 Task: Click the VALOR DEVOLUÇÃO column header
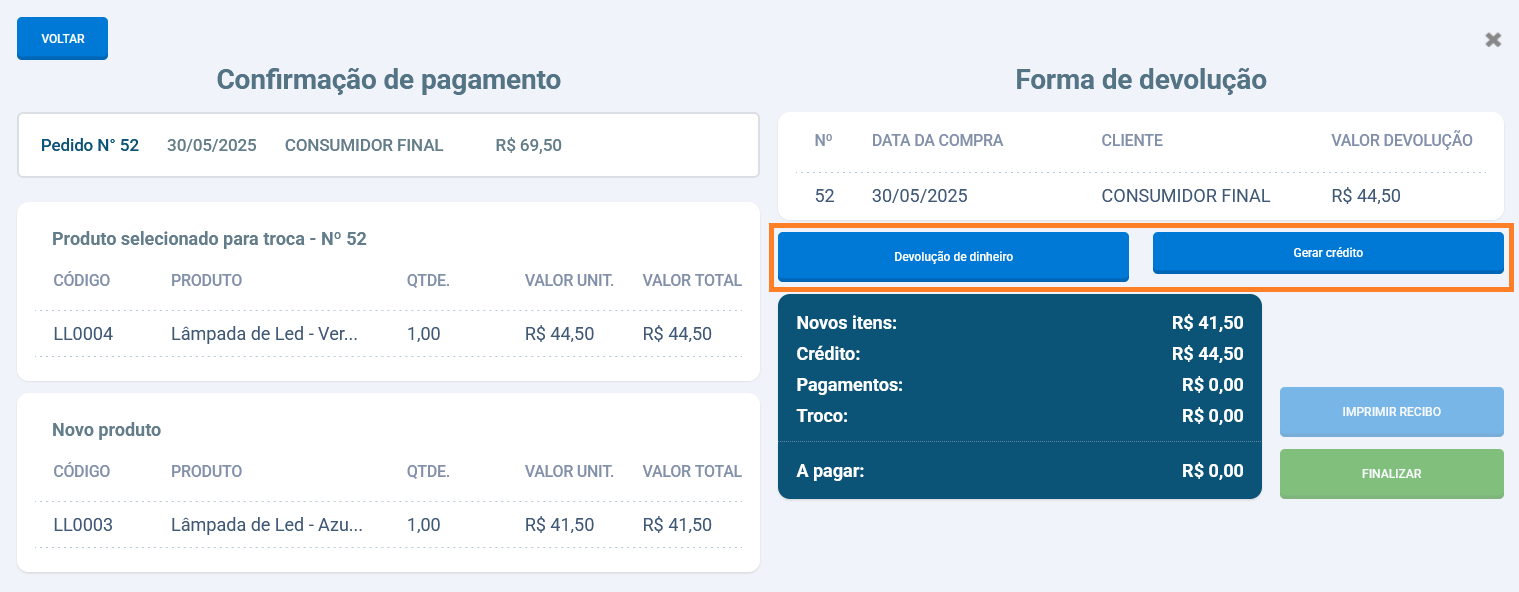(1401, 140)
